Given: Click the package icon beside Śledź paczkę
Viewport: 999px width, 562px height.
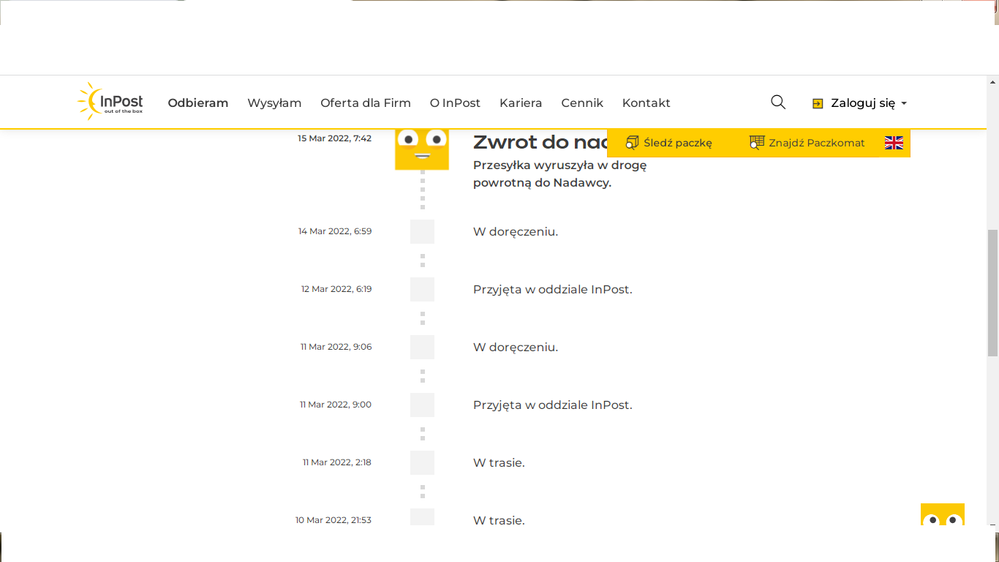Looking at the screenshot, I should pos(632,143).
